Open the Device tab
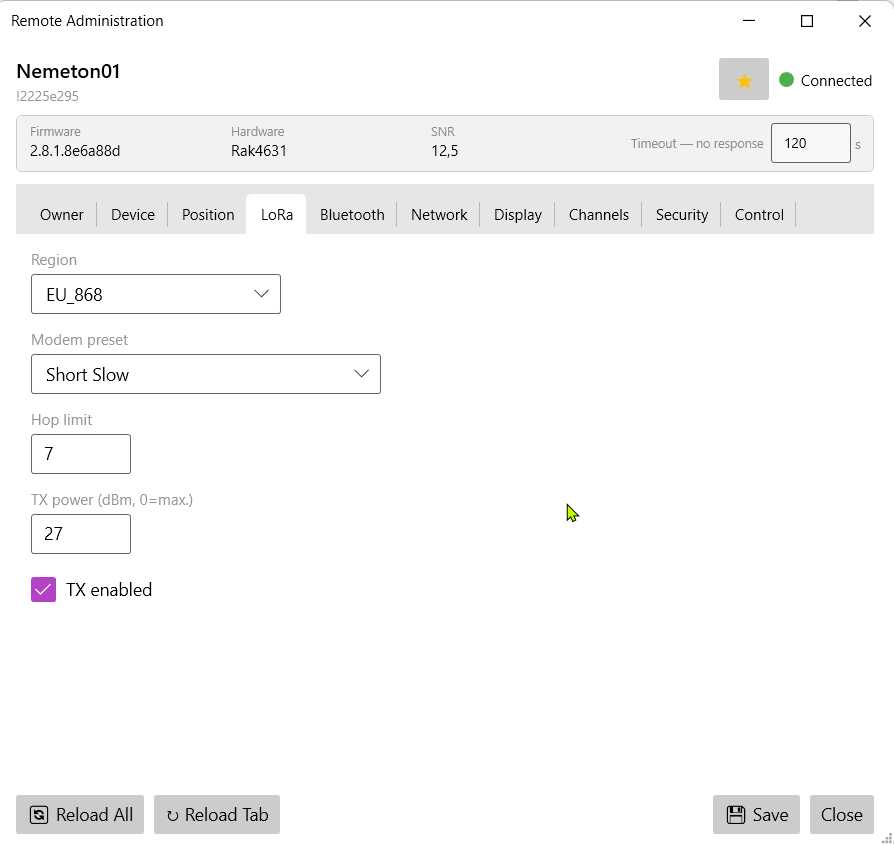894x844 pixels. click(x=133, y=214)
